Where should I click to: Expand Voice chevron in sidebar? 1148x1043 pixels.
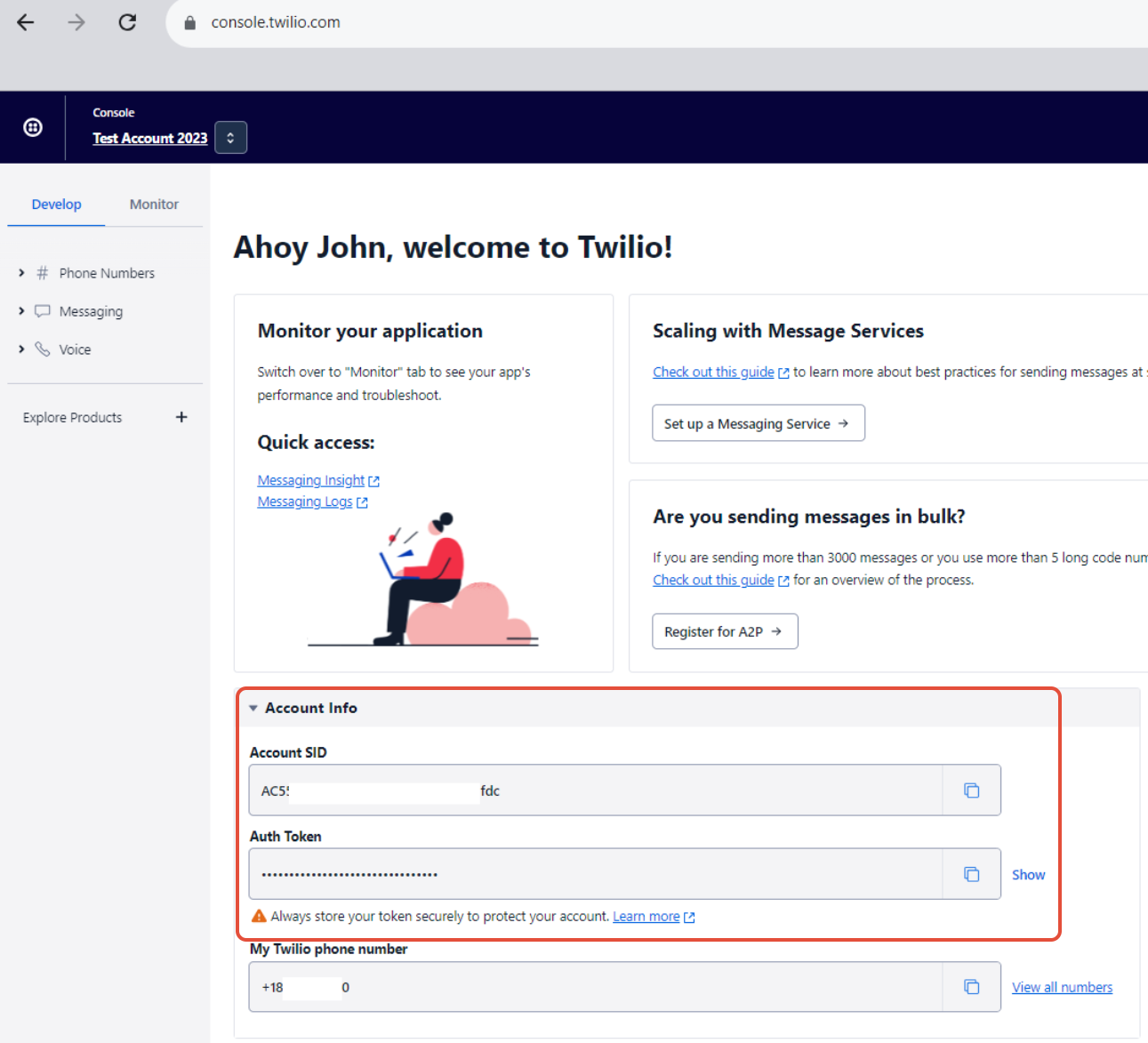pyautogui.click(x=21, y=349)
